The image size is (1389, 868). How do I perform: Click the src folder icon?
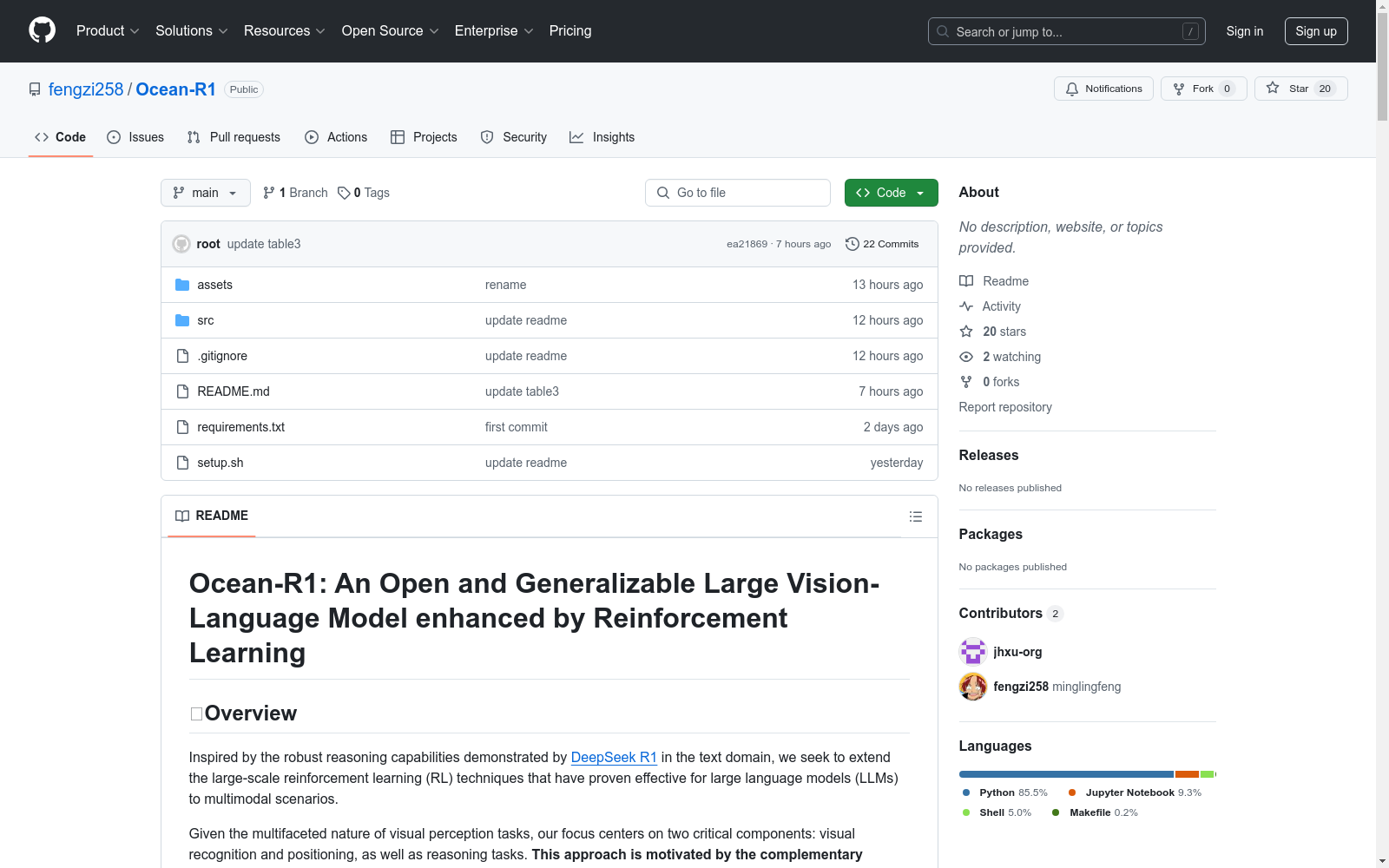(182, 320)
